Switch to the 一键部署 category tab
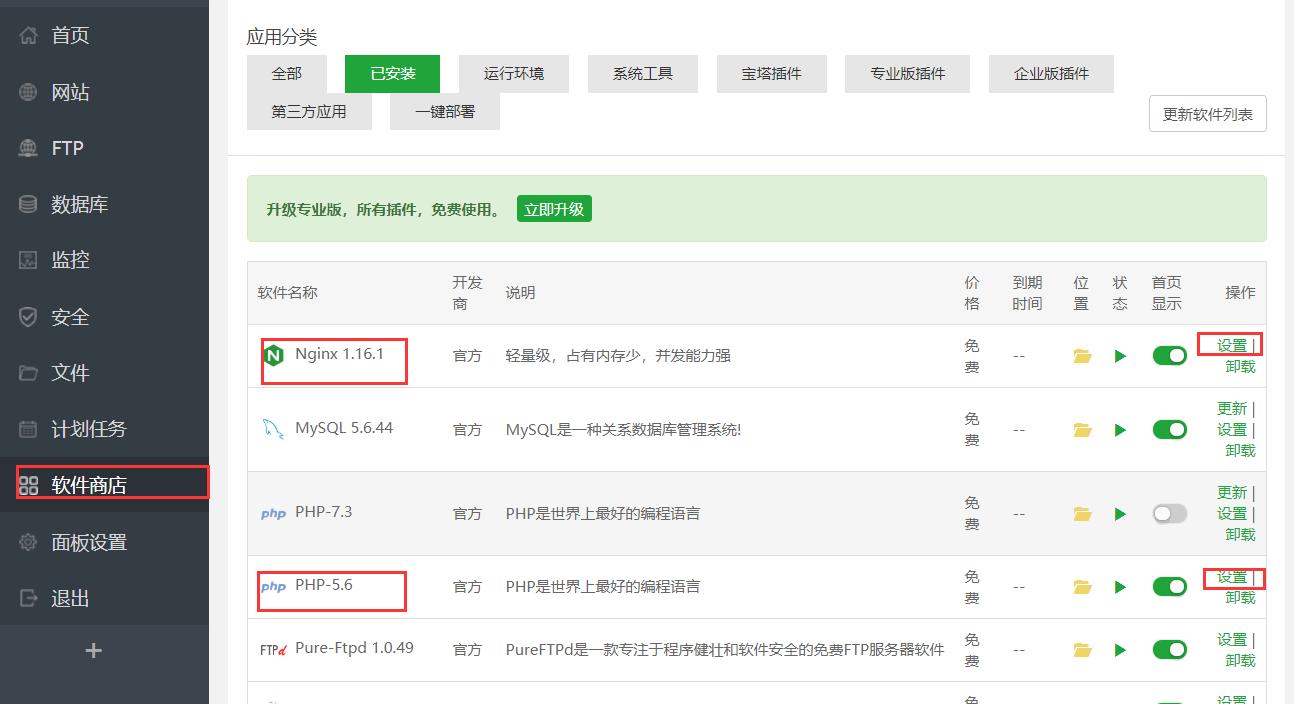 click(443, 111)
